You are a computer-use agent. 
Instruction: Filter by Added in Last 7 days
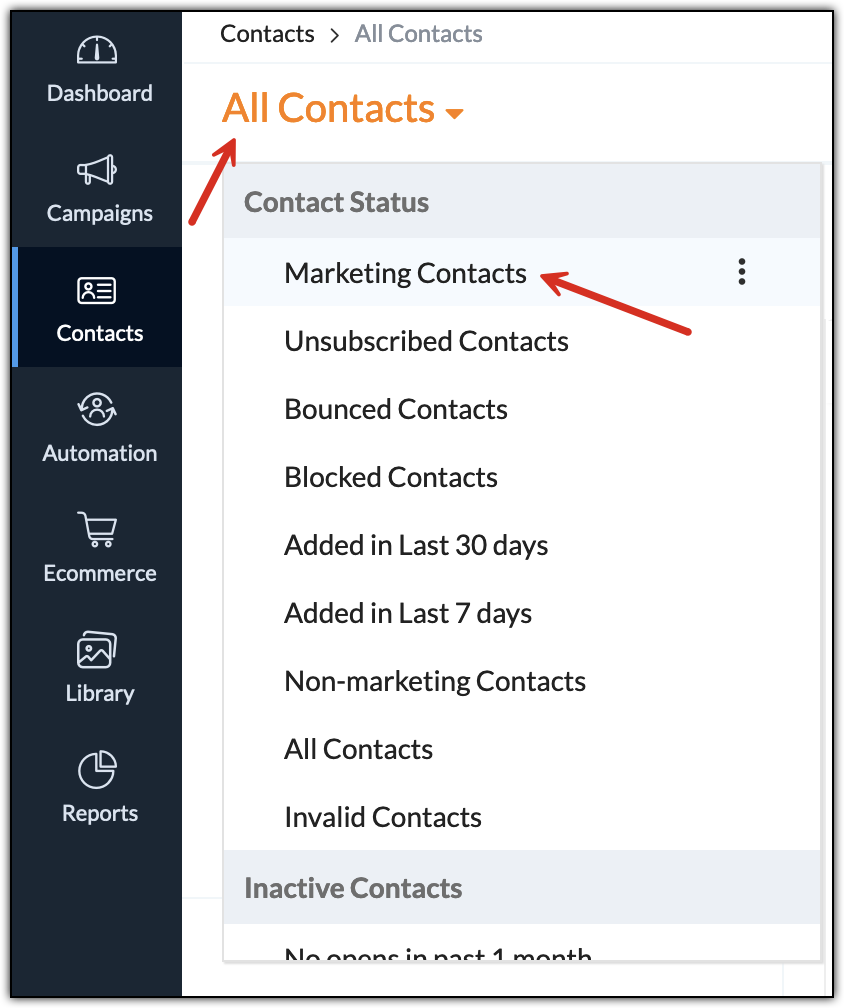click(408, 613)
